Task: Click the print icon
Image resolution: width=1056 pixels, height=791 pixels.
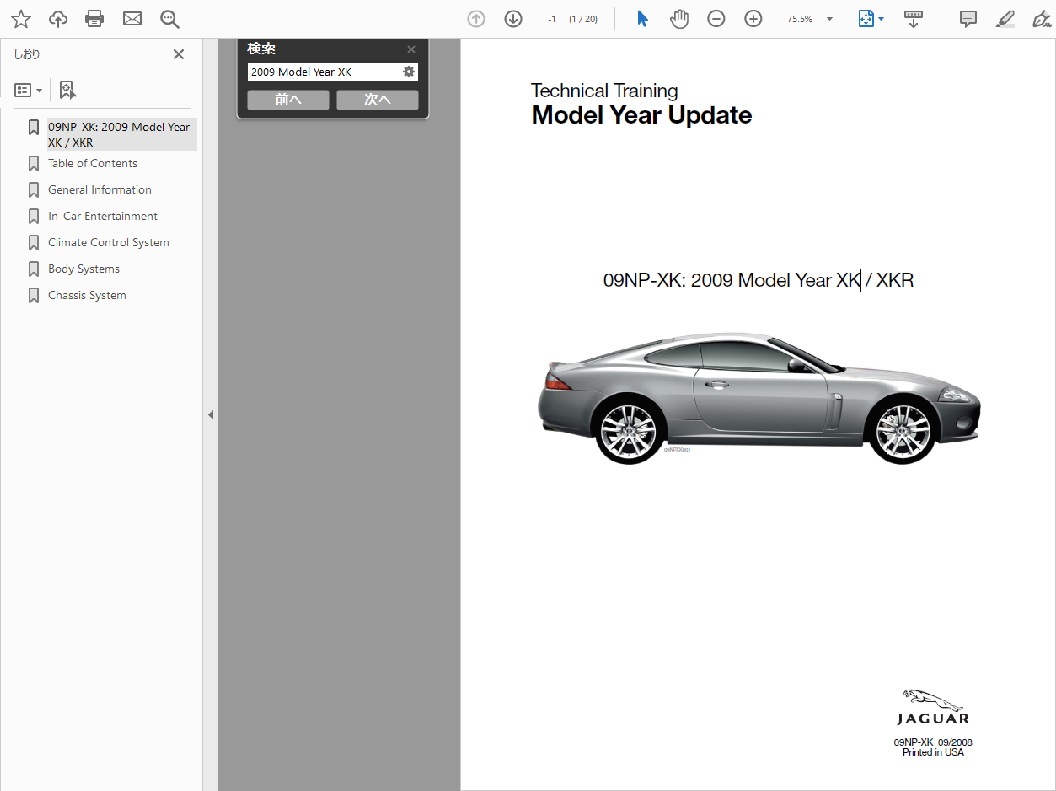Action: tap(94, 19)
